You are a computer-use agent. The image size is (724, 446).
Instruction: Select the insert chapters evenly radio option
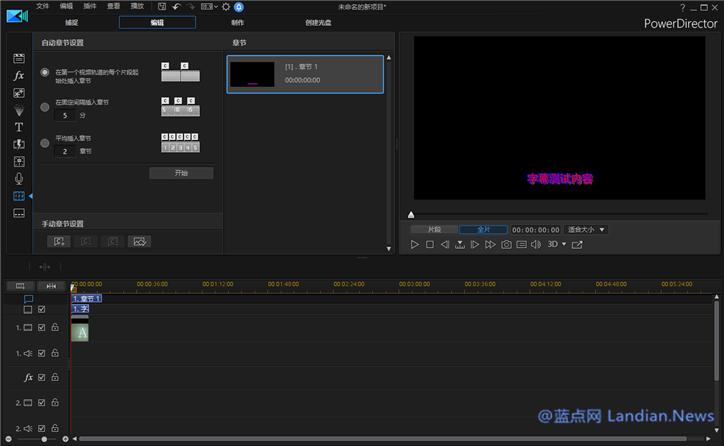(44, 143)
